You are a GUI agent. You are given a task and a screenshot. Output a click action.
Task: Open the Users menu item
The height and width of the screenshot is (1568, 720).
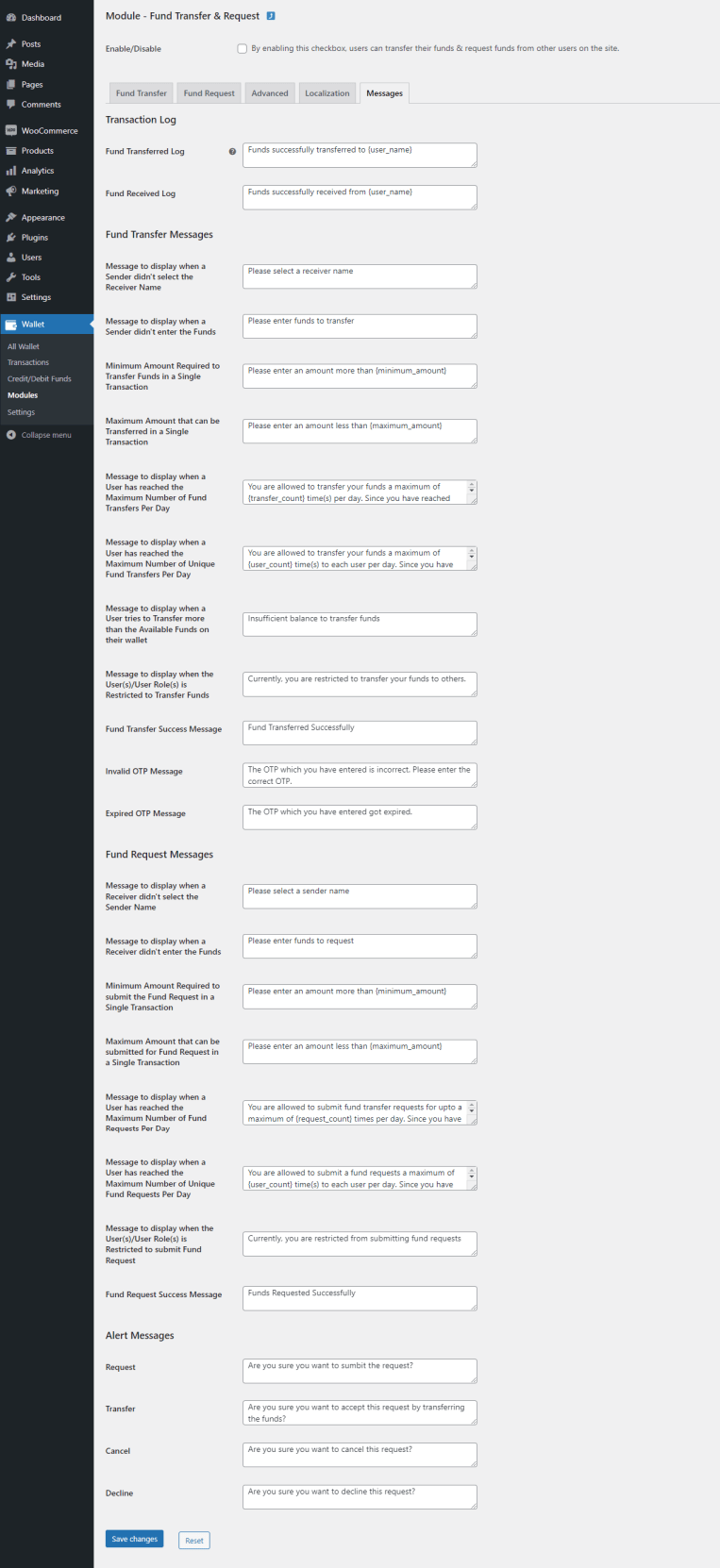(x=32, y=258)
